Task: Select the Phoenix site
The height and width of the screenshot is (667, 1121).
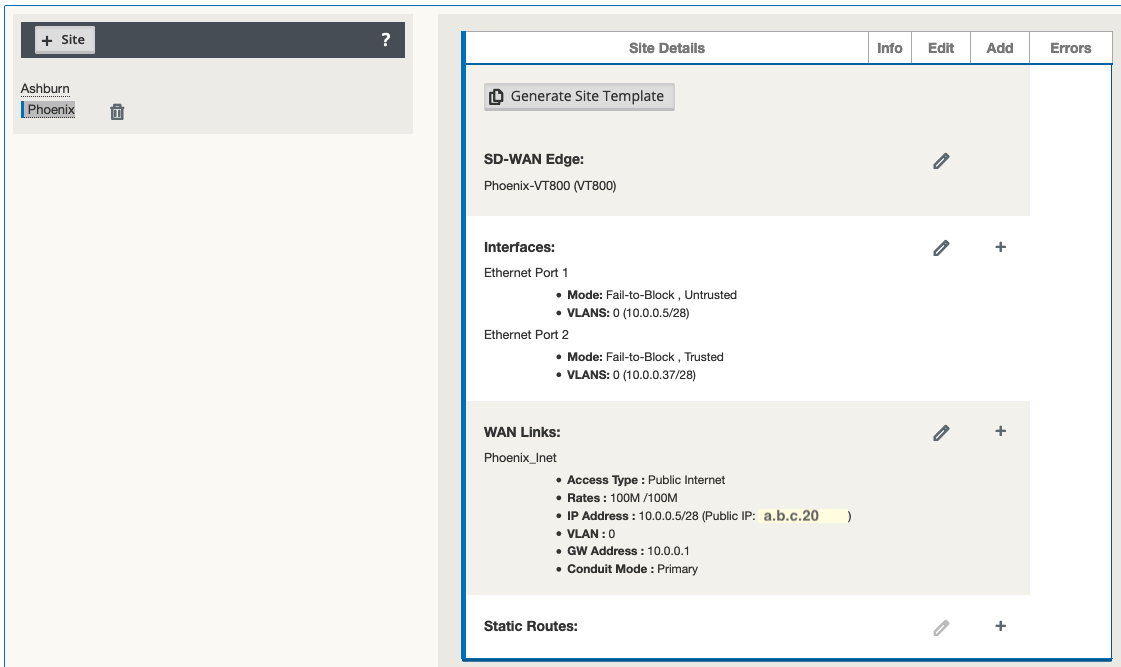Action: 51,110
